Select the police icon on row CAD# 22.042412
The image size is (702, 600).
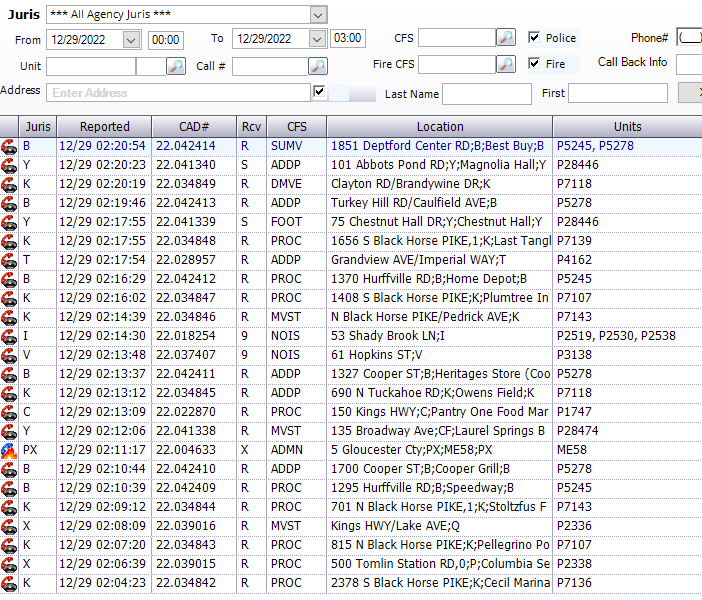tap(9, 279)
